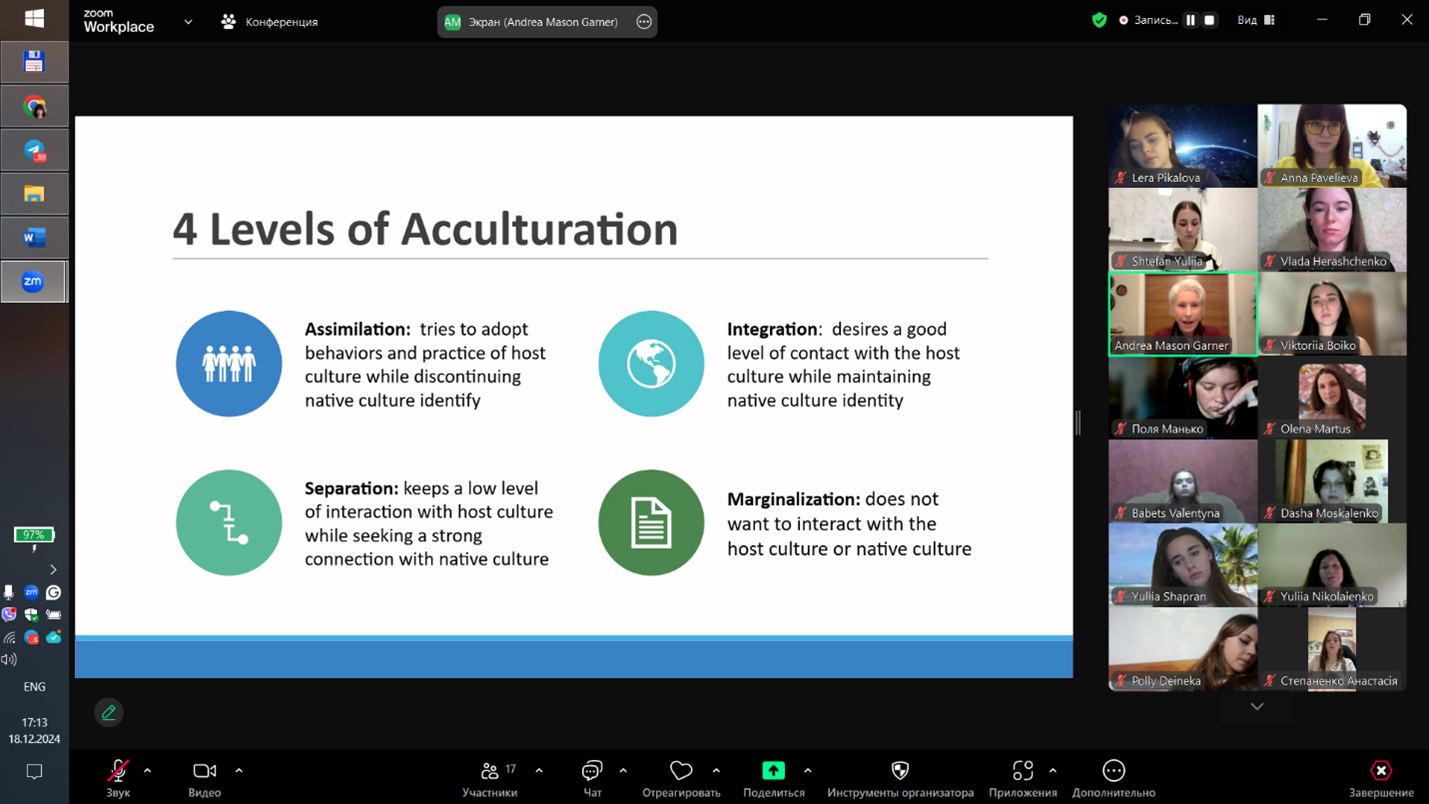Screen dimensions: 1429x804
Task: Click the Zoom icon in taskbar
Action: pyautogui.click(x=34, y=282)
